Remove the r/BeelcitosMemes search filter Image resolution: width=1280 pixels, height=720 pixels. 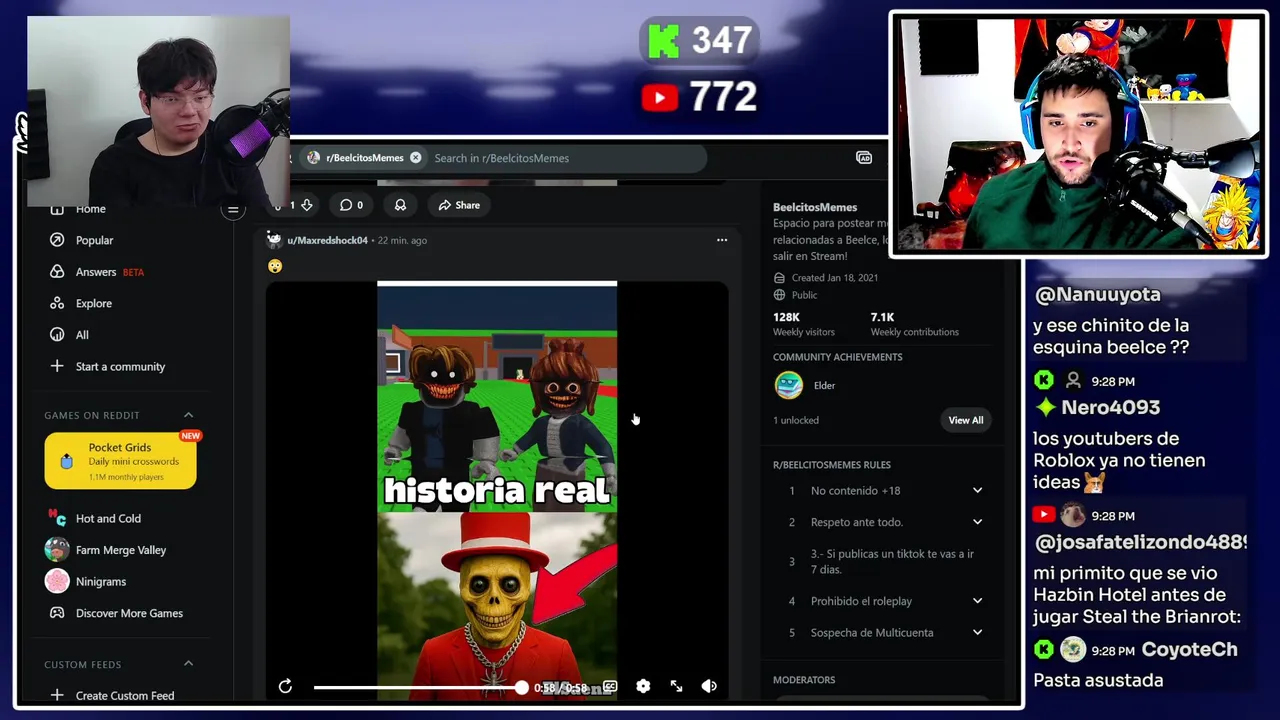[415, 158]
